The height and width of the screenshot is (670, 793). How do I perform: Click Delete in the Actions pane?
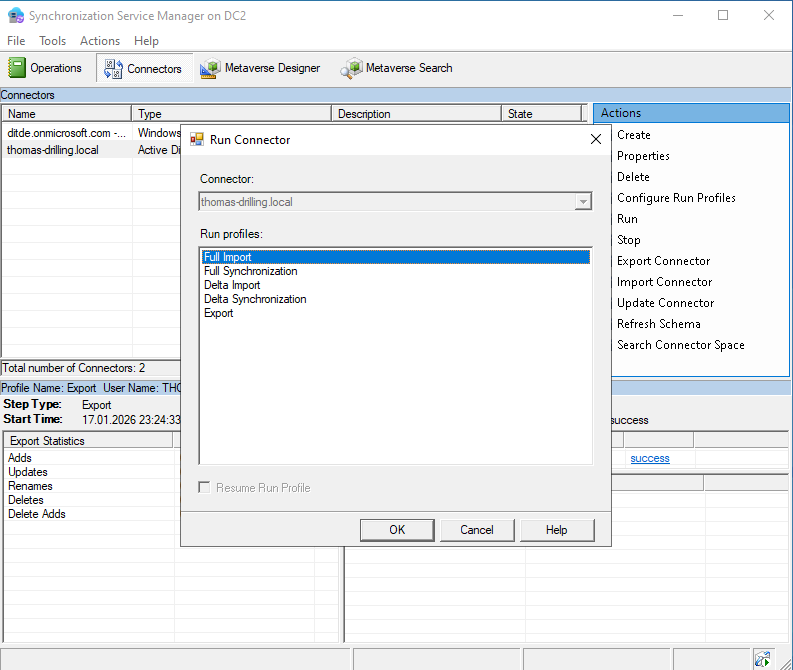(633, 177)
